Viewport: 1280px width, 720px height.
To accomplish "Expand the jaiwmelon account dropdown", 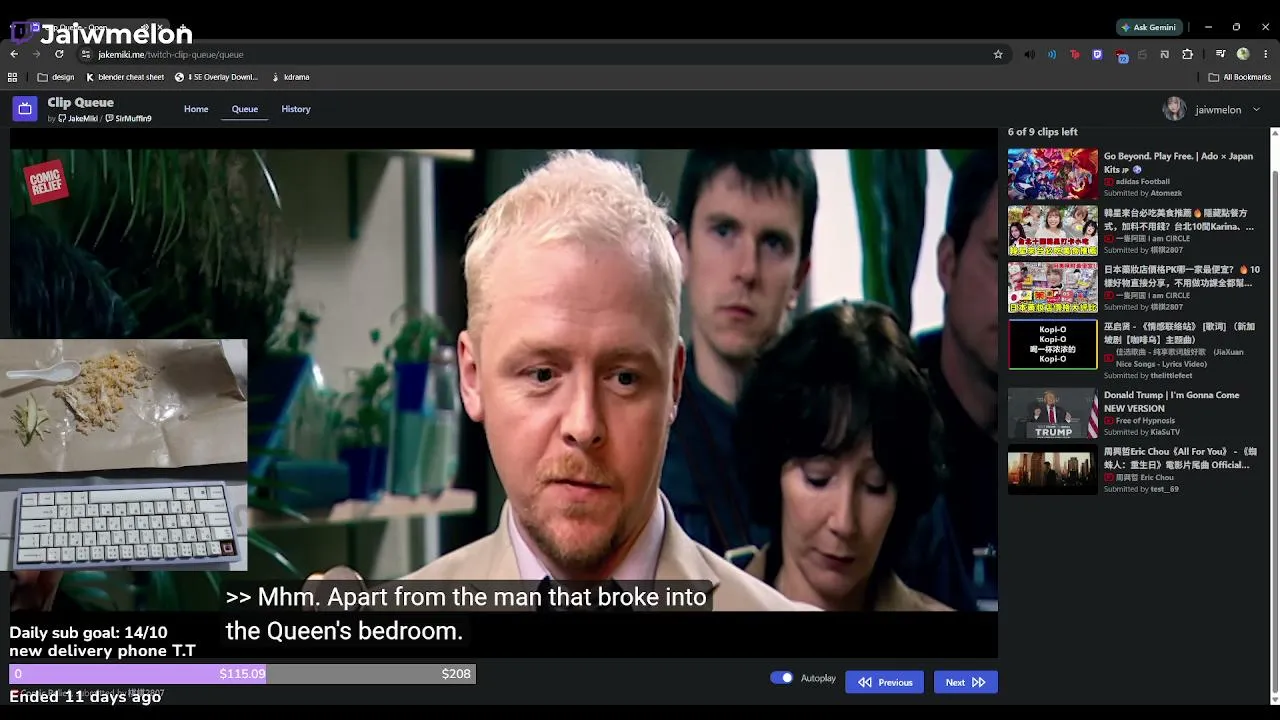I will [1257, 110].
